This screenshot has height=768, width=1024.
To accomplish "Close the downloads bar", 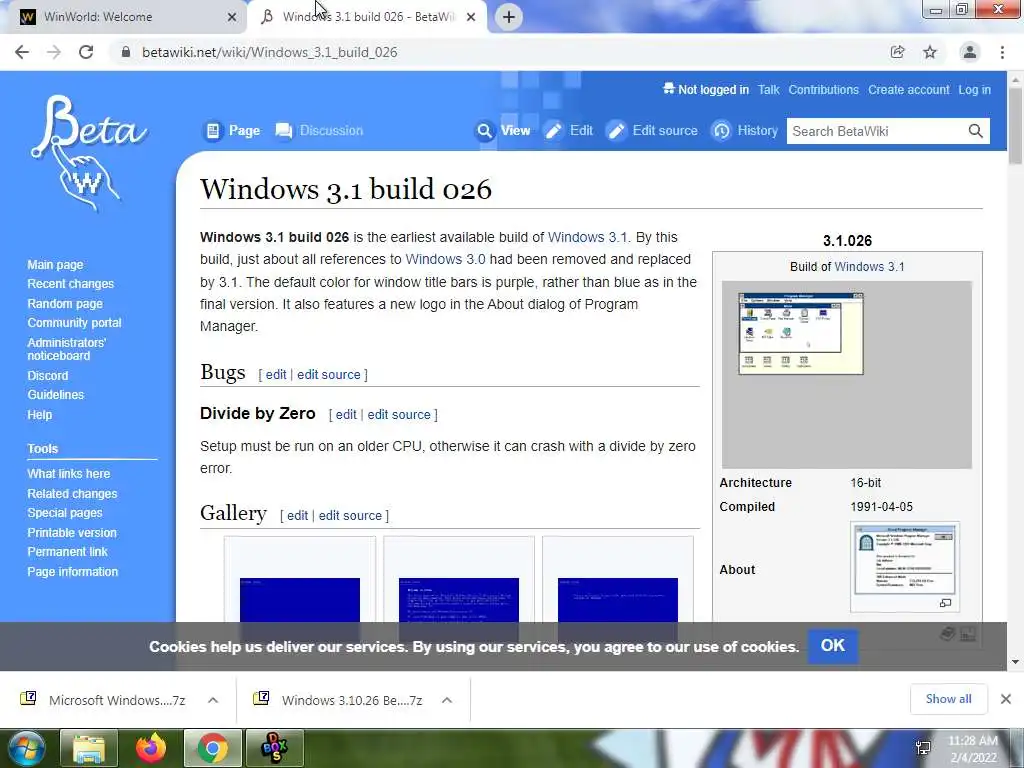I will point(1006,699).
